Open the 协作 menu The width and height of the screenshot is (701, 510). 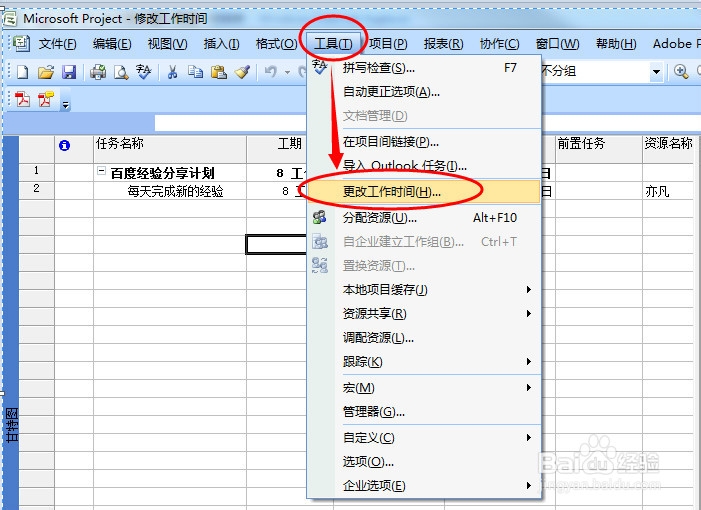tap(499, 44)
